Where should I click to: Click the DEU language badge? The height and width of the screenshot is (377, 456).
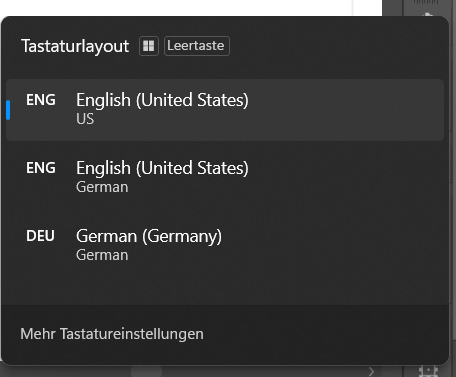coord(40,236)
